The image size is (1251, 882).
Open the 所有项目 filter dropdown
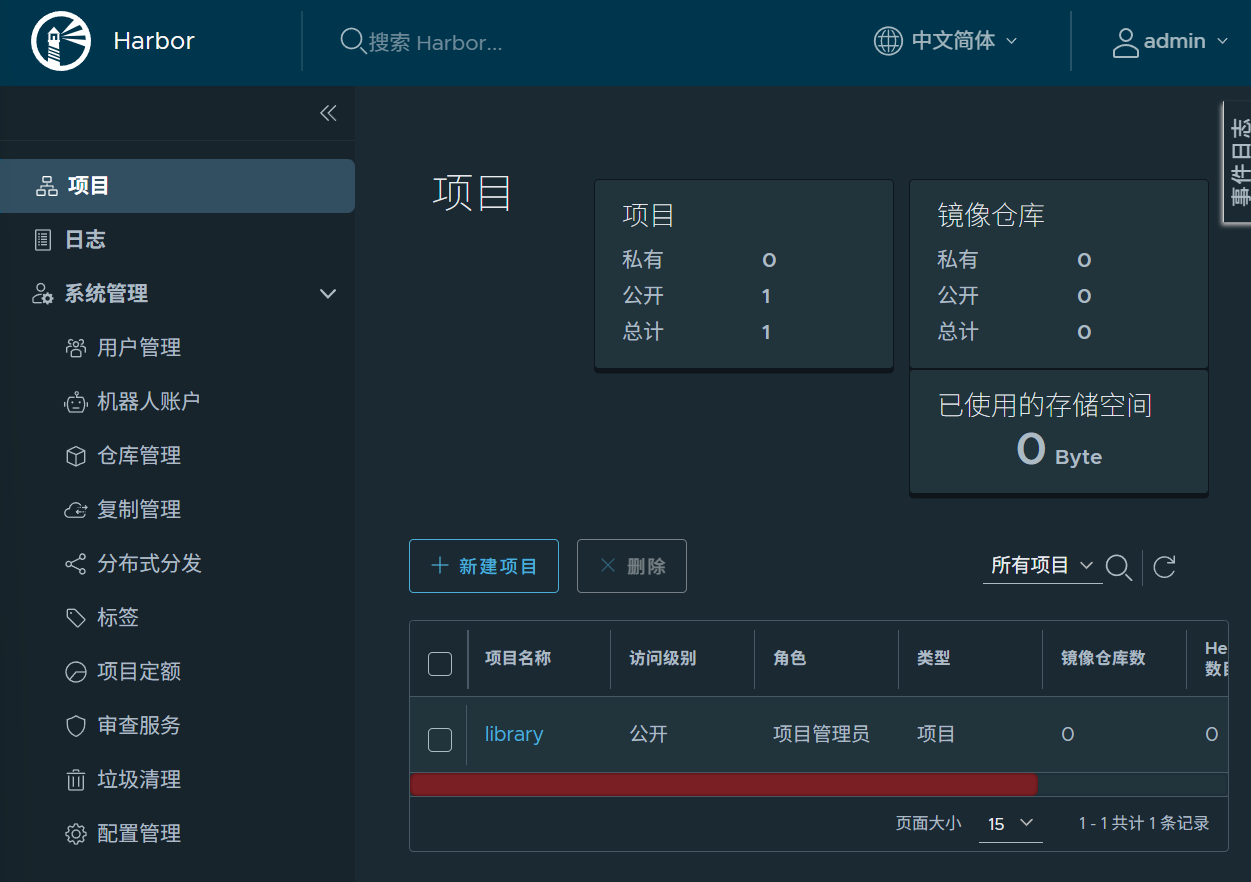coord(1042,566)
